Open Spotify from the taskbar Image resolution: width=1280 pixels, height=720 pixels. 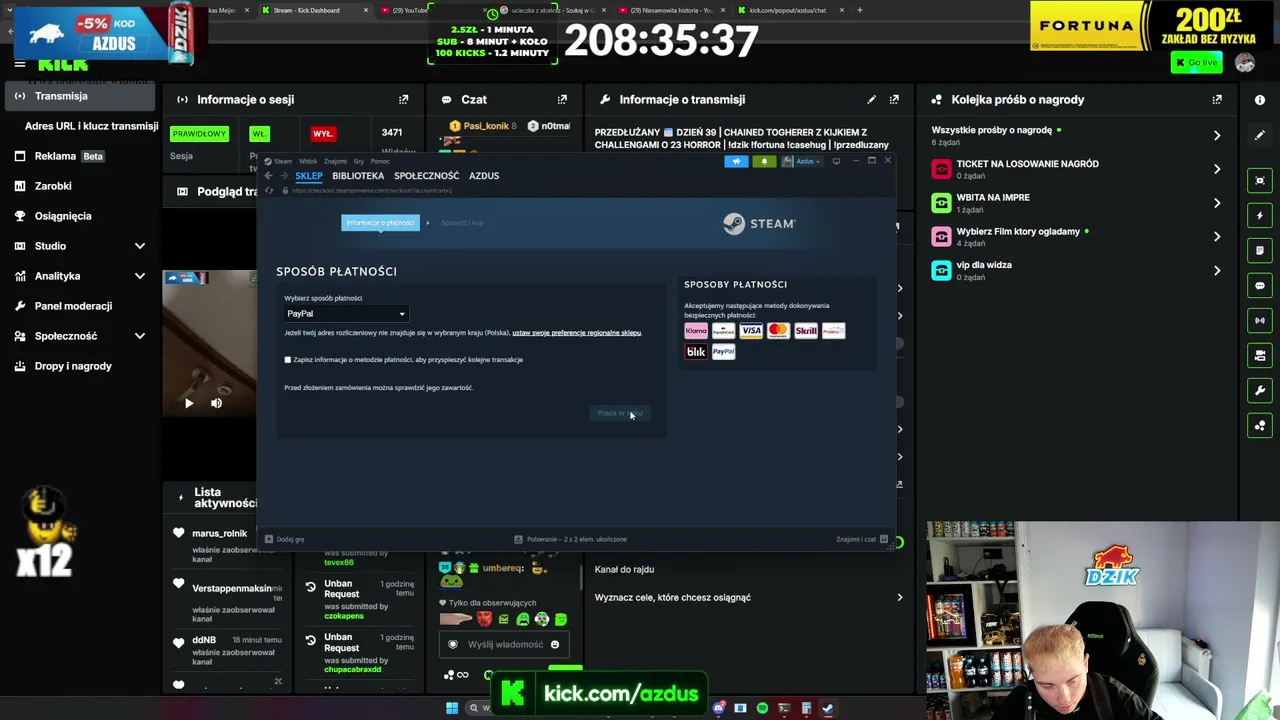pyautogui.click(x=762, y=709)
